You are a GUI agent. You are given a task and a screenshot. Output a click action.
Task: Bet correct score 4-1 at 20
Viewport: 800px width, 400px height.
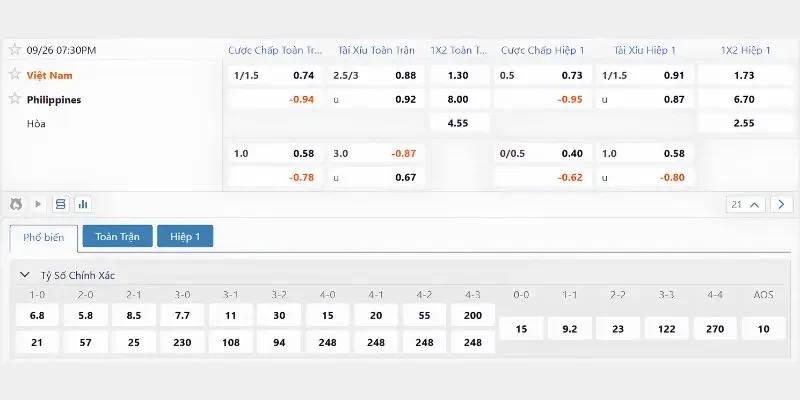point(376,315)
